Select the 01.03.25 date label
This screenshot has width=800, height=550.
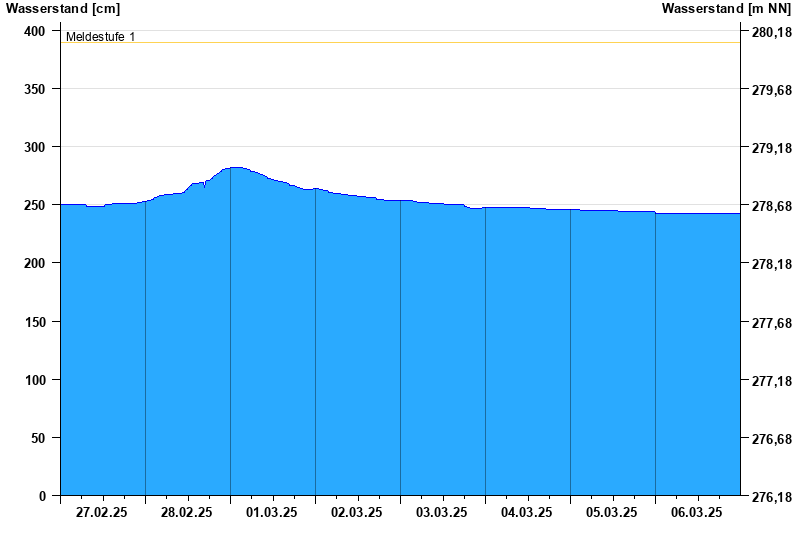271,513
